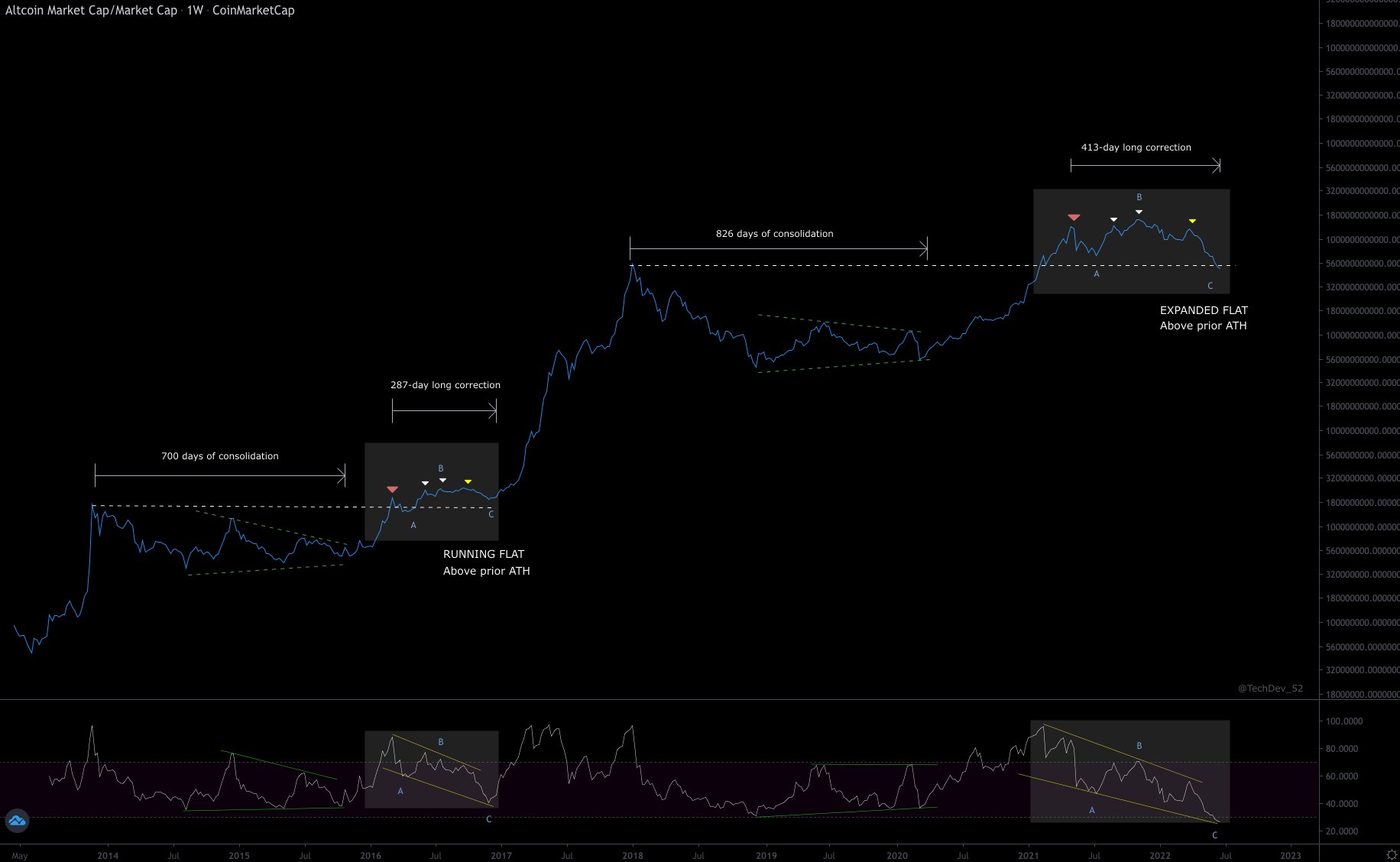Select the red triangle marker in 2021 box
This screenshot has width=1400, height=862.
(x=1074, y=218)
